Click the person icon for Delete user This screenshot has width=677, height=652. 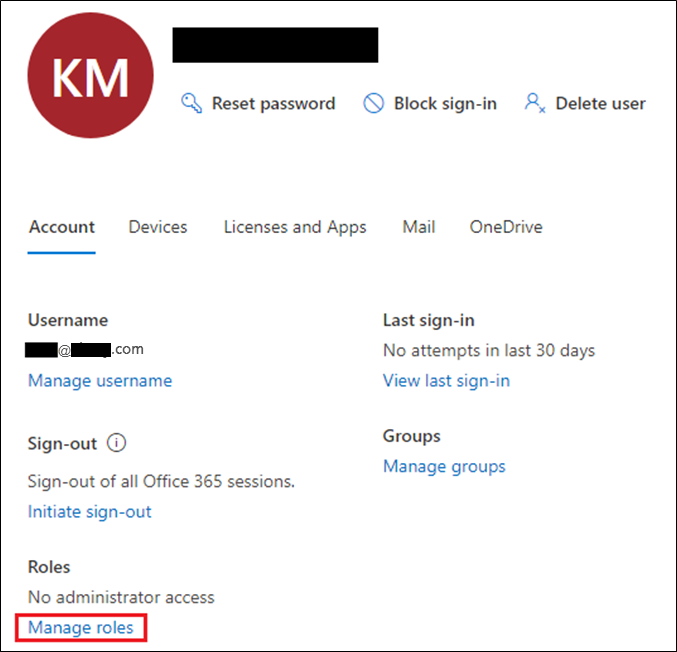click(x=535, y=103)
